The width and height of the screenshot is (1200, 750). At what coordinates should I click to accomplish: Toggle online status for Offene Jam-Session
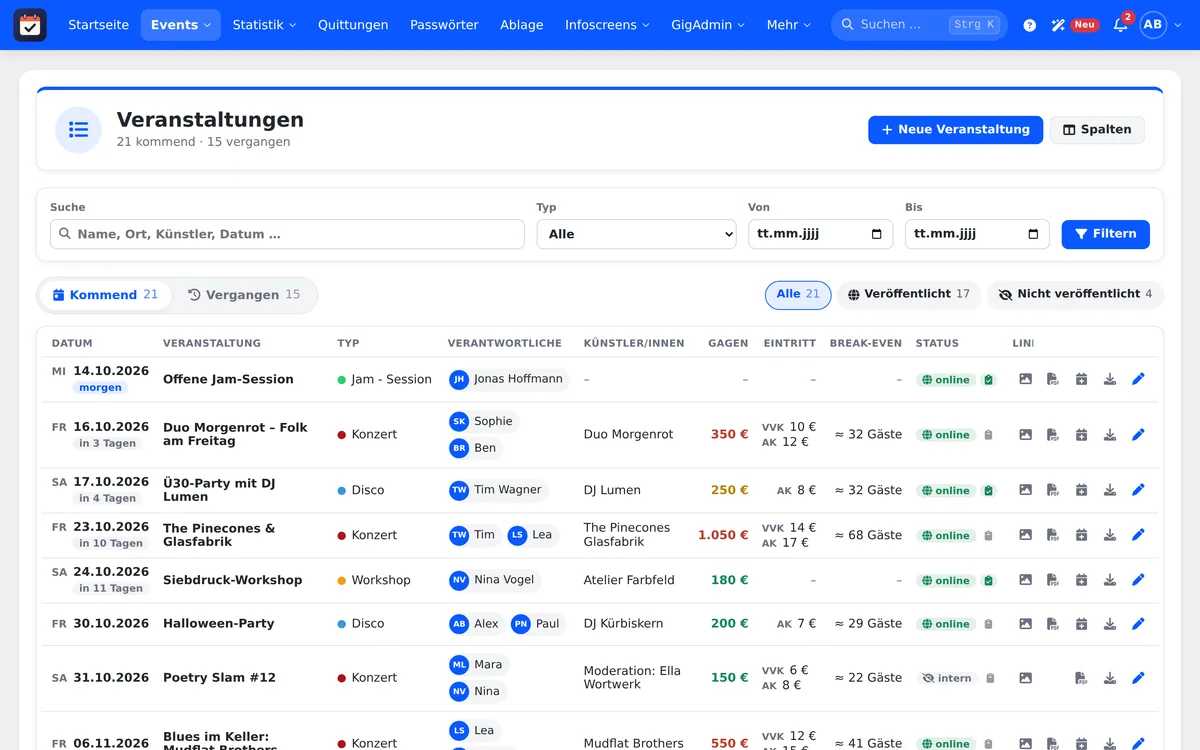[946, 380]
